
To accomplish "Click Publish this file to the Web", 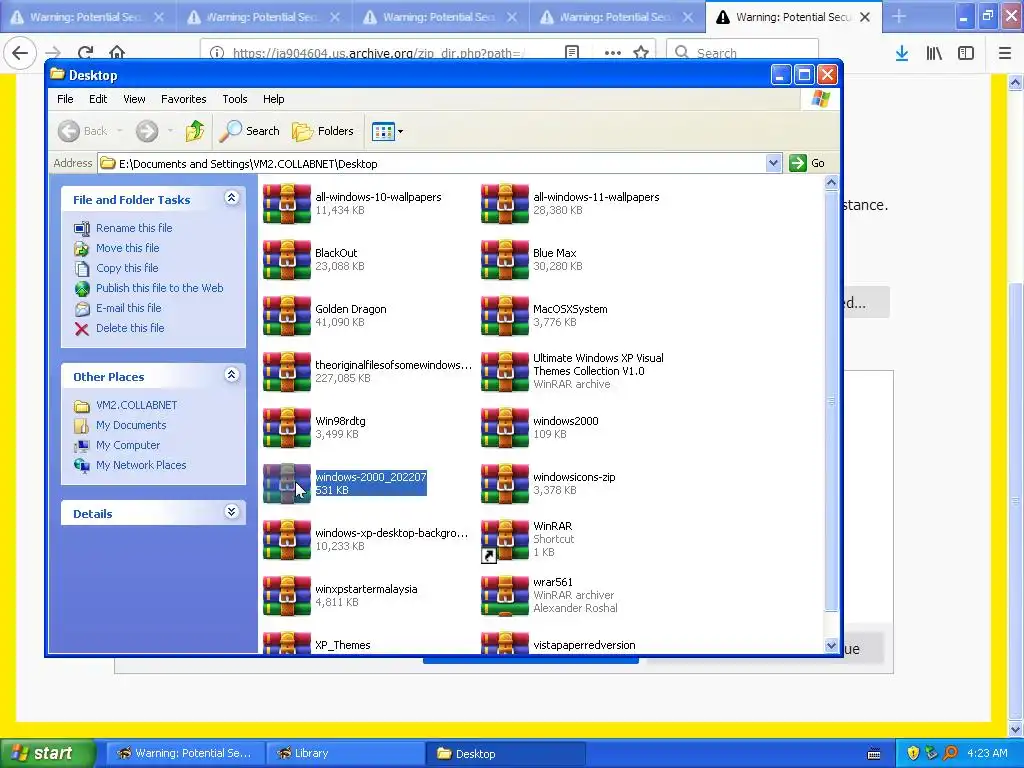I will coord(159,288).
